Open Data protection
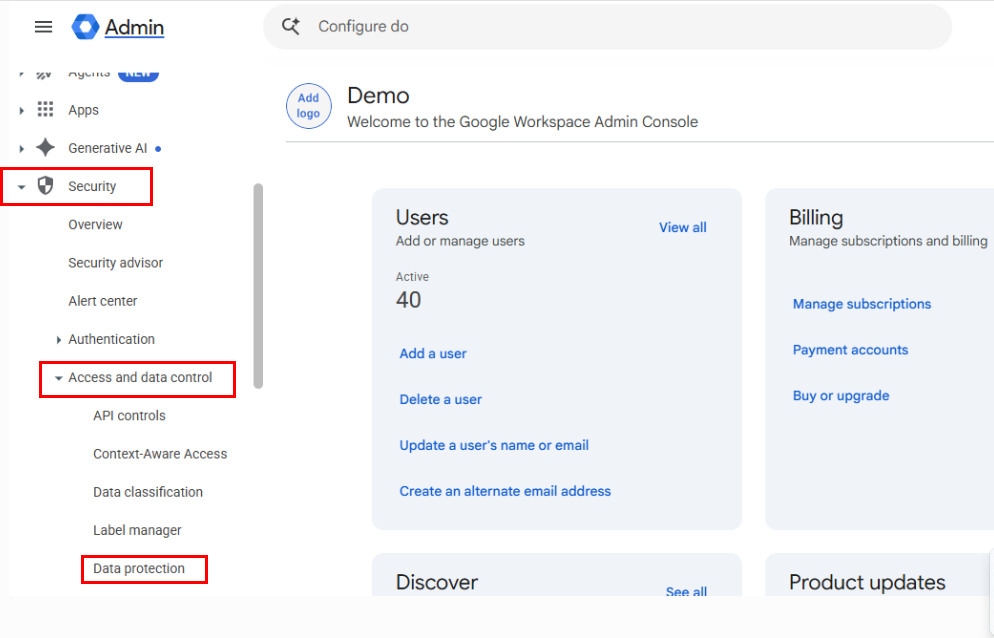Image resolution: width=994 pixels, height=638 pixels. (x=139, y=568)
